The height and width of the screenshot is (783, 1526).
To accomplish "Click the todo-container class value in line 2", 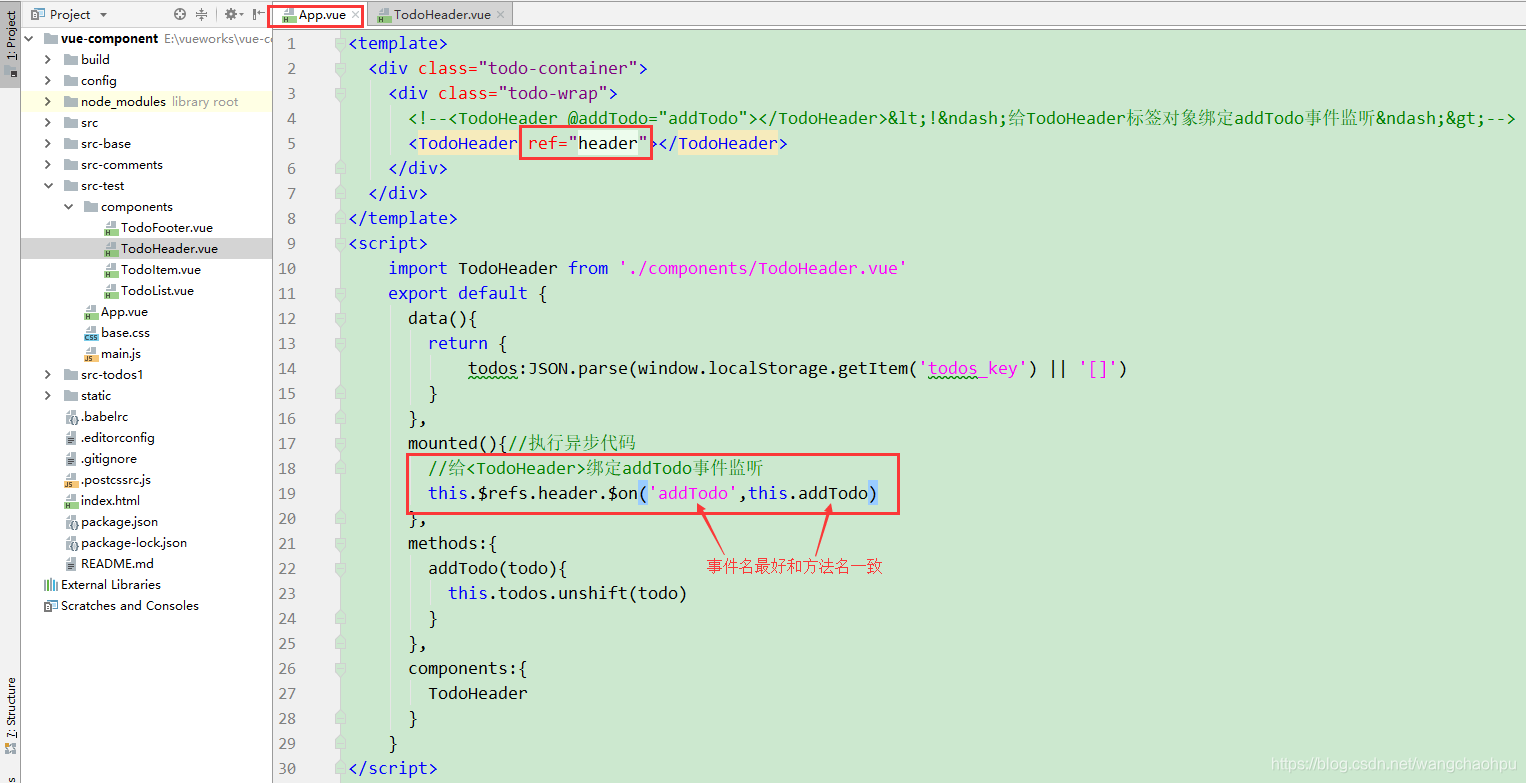I will pos(558,68).
